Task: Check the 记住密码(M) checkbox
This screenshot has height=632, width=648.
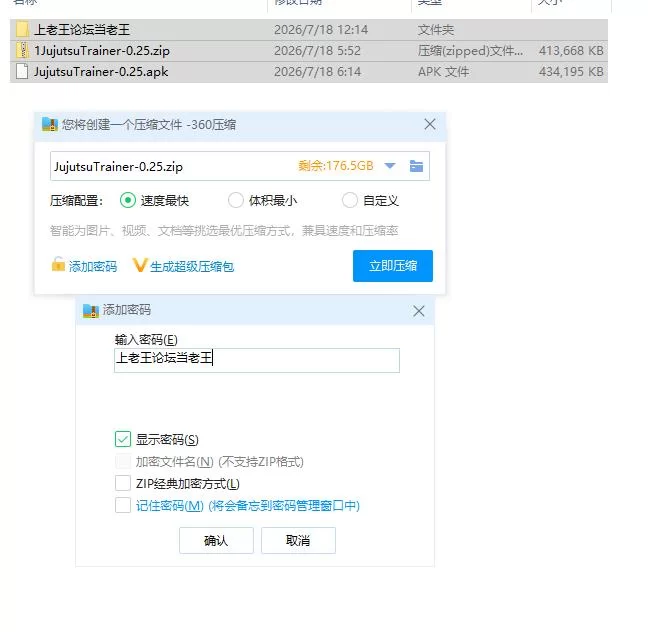Action: tap(123, 505)
